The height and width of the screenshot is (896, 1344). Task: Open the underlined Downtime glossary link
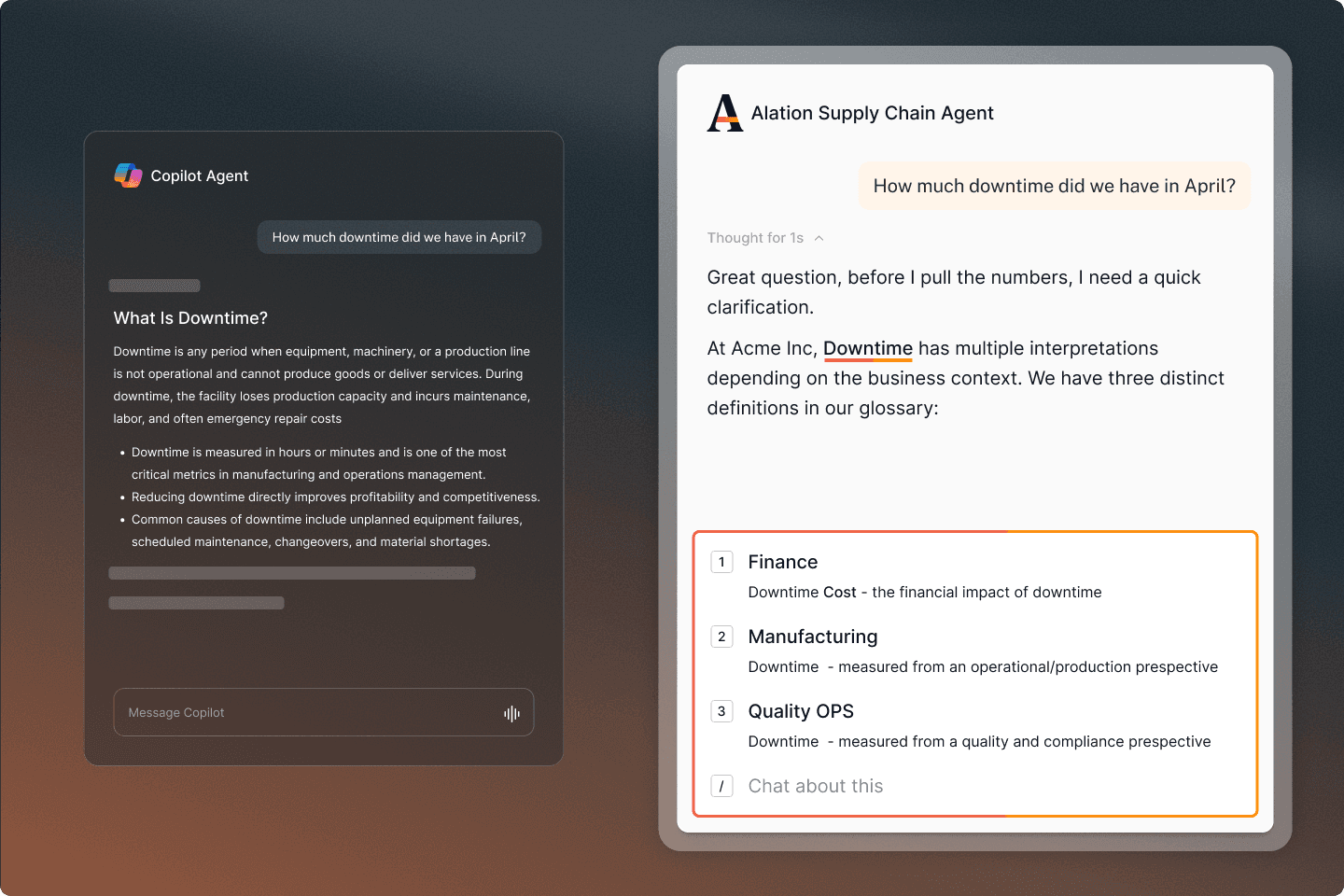click(x=868, y=349)
